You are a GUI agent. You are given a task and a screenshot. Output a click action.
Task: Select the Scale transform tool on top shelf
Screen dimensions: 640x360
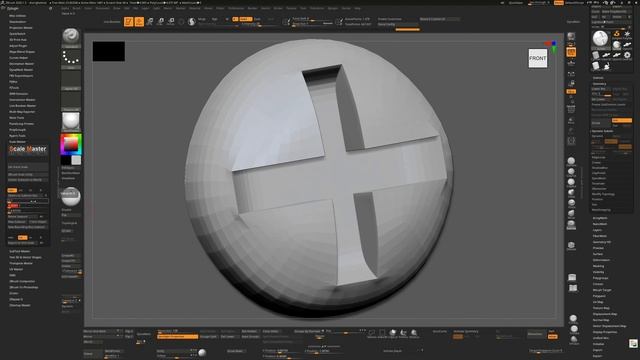[160, 22]
